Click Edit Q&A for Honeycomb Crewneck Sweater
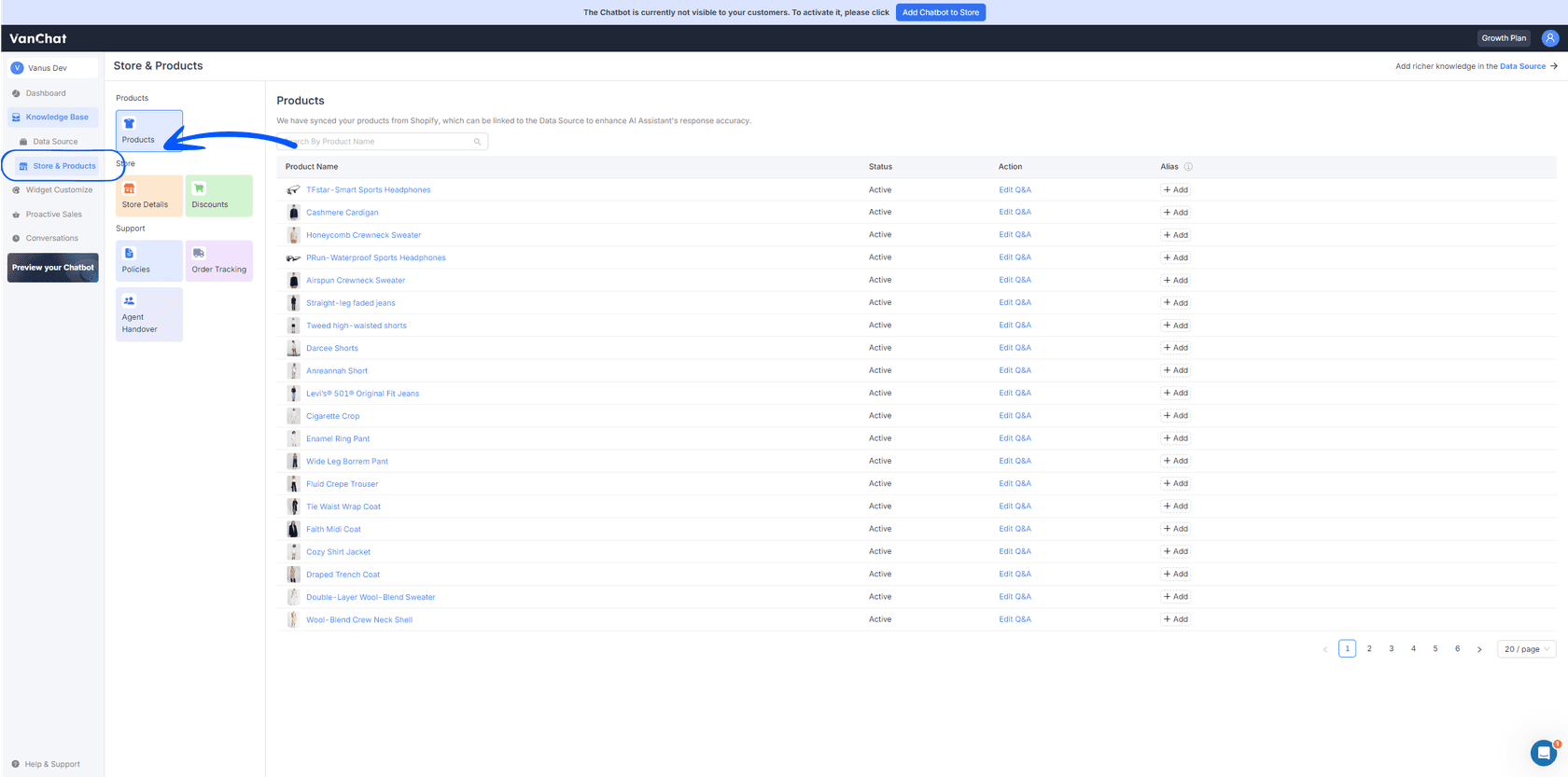This screenshot has height=777, width=1568. pyautogui.click(x=1015, y=235)
